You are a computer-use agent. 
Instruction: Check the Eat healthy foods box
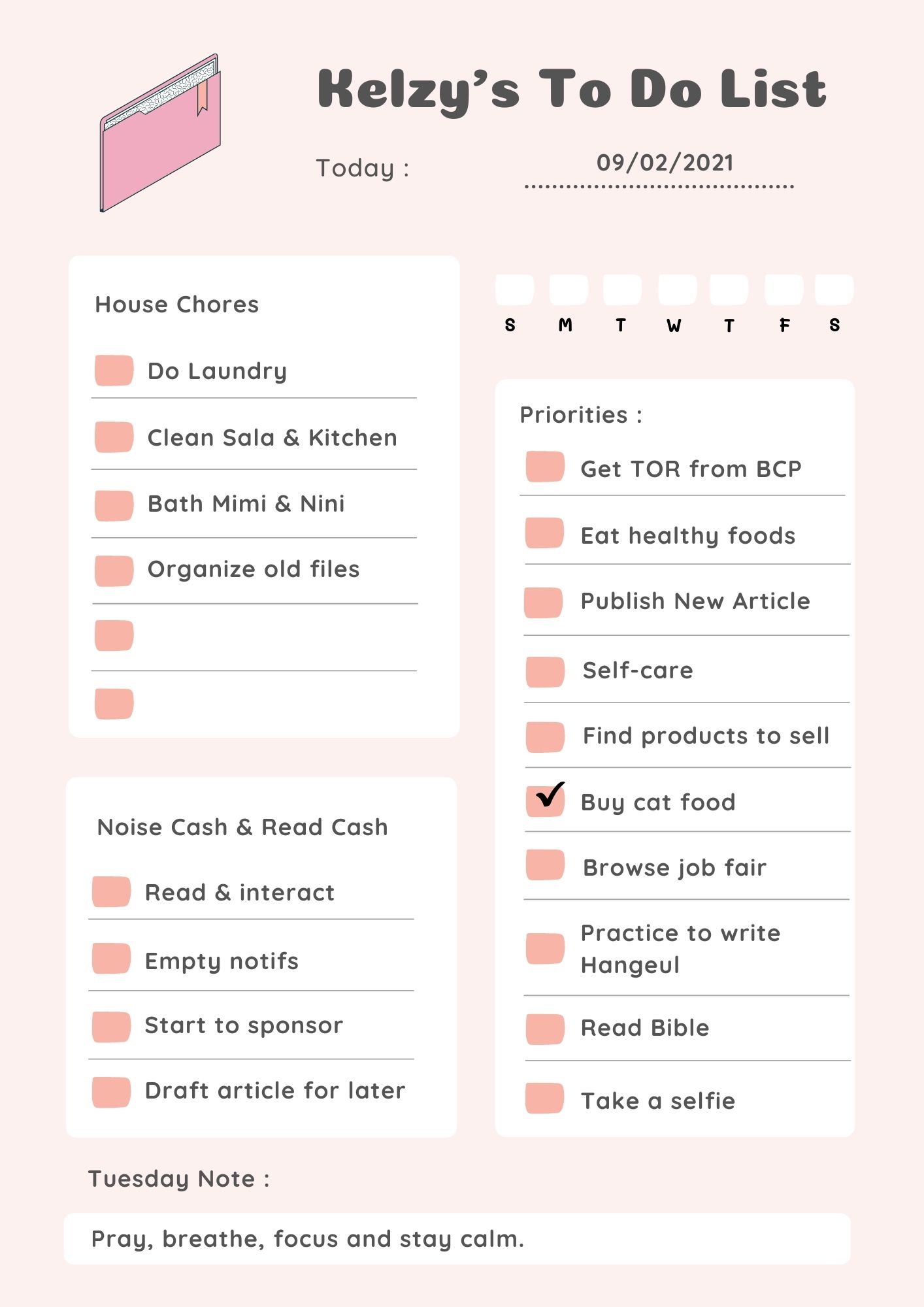click(x=544, y=533)
